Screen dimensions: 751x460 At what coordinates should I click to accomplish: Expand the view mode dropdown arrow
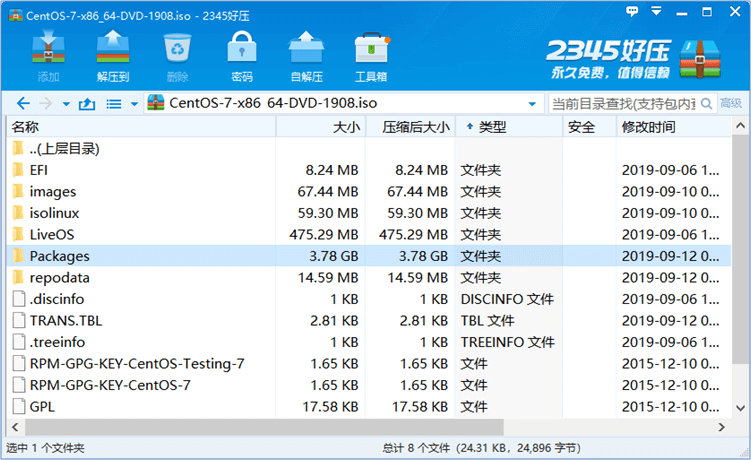[x=135, y=104]
